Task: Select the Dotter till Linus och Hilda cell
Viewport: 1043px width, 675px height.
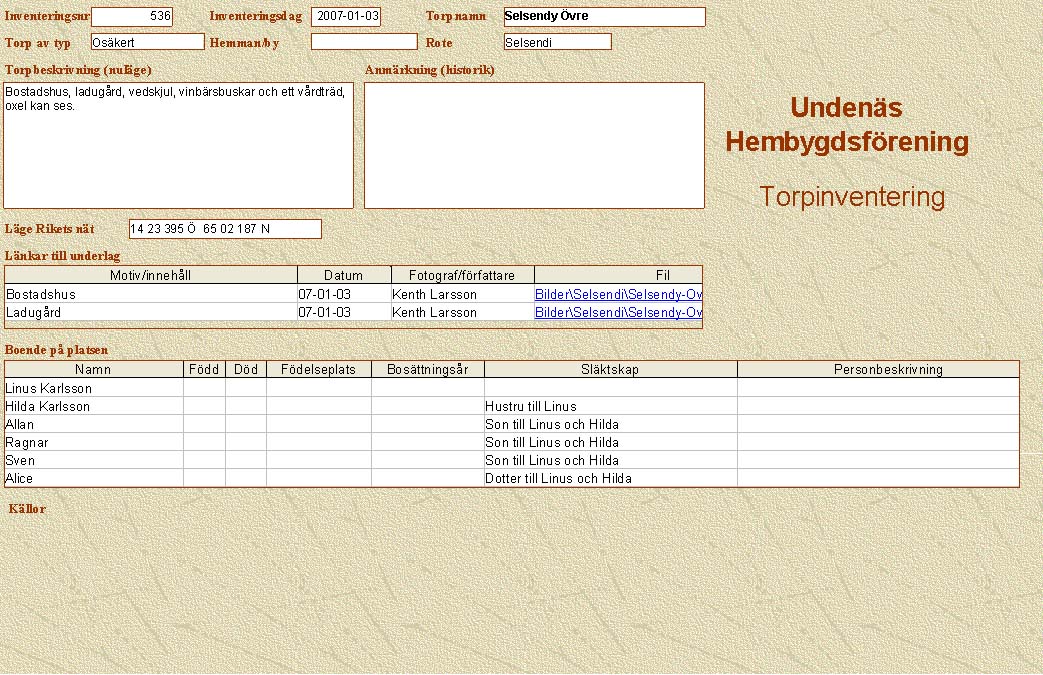Action: point(610,478)
